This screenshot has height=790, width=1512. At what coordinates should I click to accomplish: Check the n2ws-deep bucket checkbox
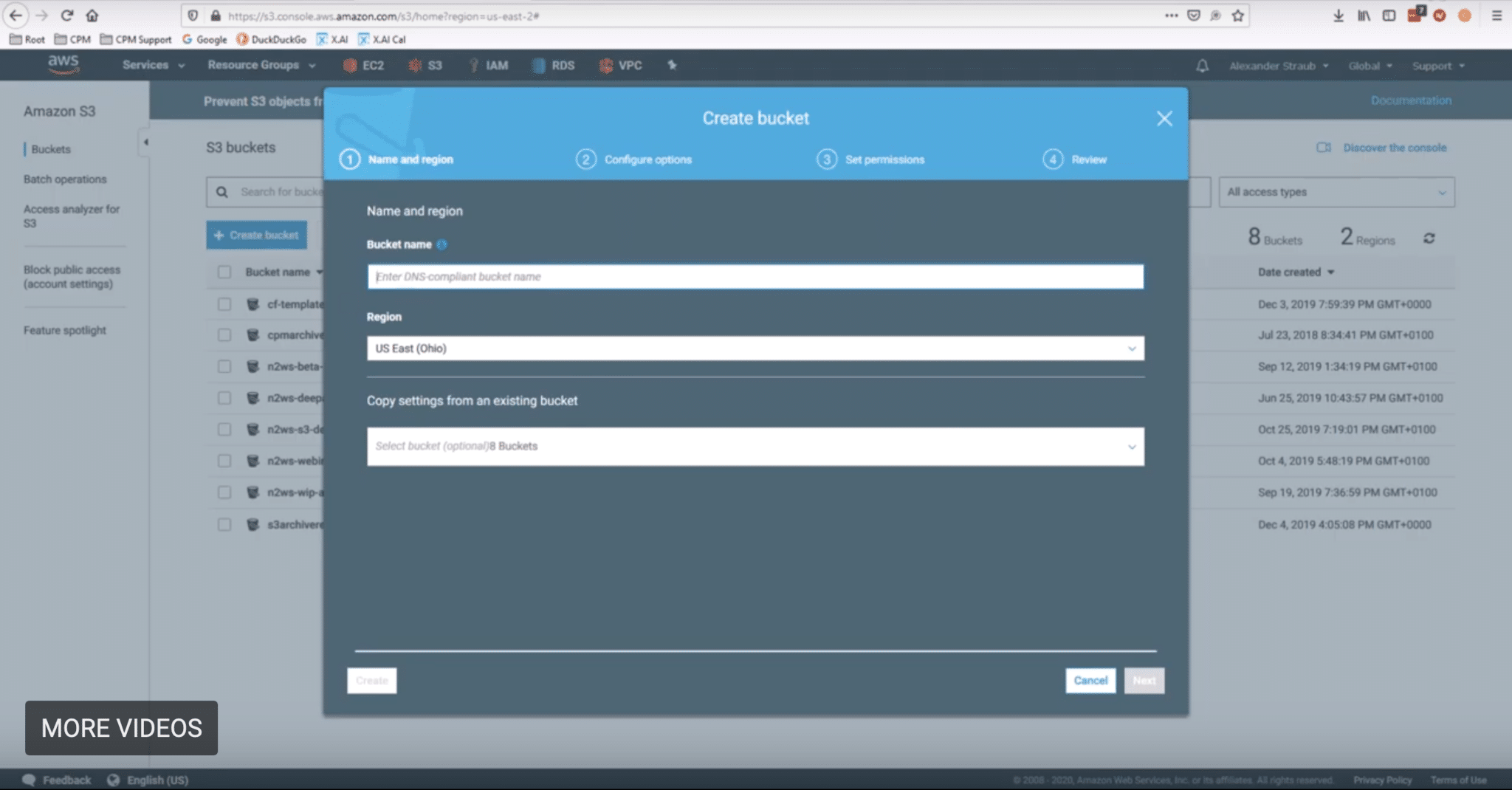click(224, 398)
